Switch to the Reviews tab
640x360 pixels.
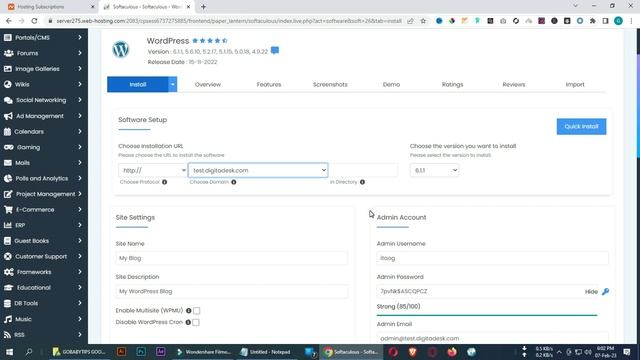(x=514, y=84)
